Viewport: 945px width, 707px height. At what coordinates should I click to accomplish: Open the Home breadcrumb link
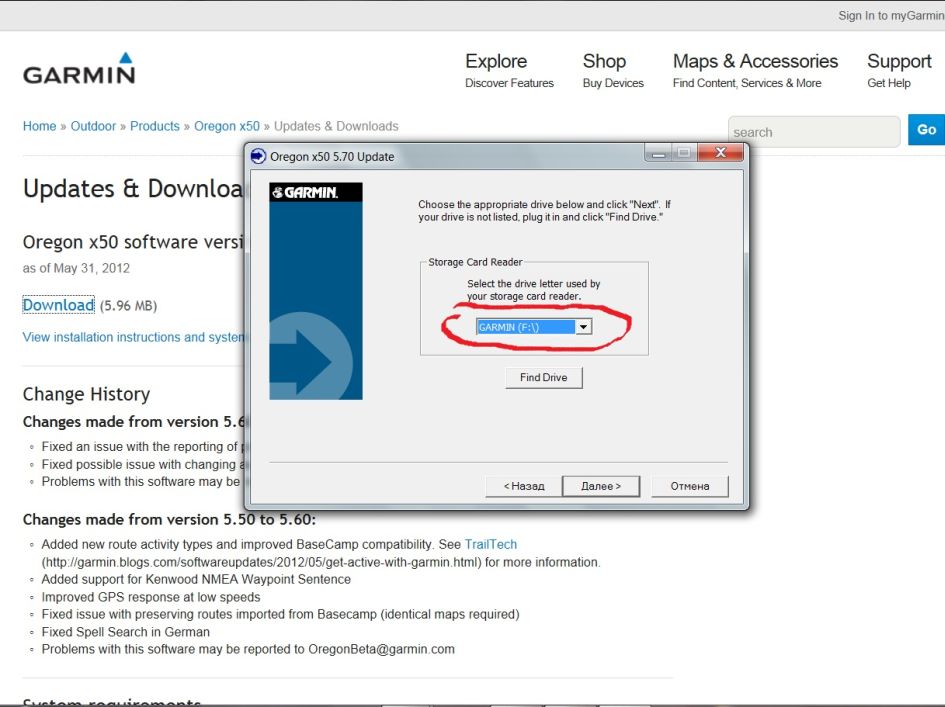click(40, 126)
